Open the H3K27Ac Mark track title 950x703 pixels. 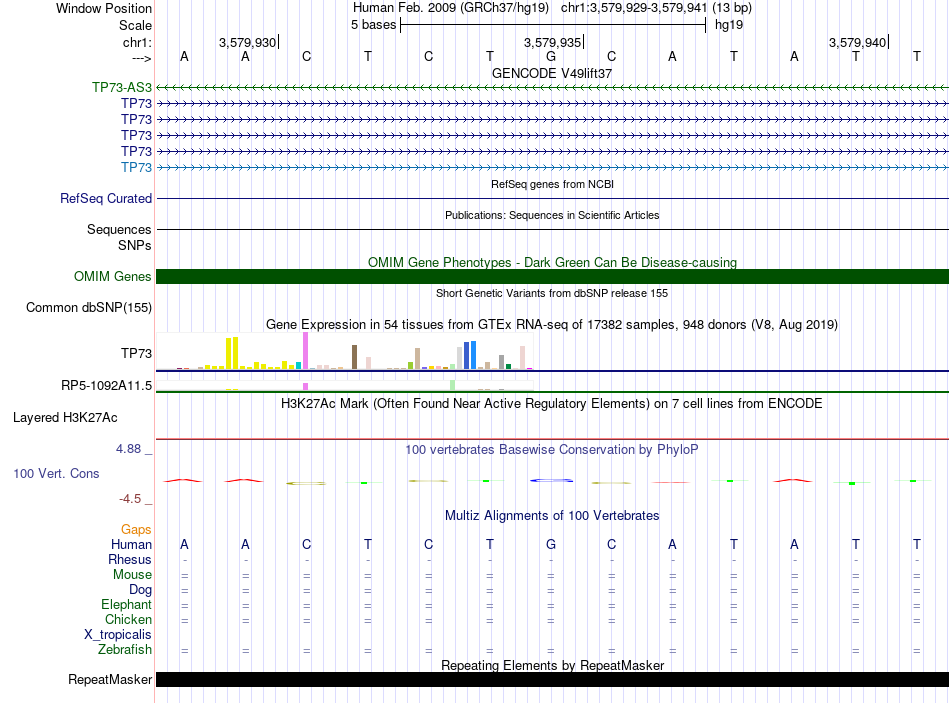pyautogui.click(x=552, y=404)
